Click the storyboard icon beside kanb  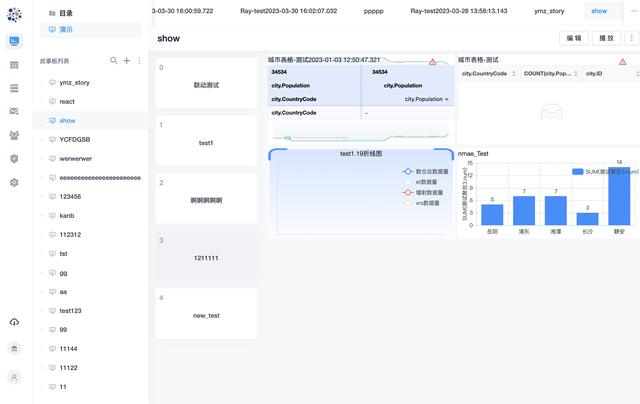click(52, 215)
